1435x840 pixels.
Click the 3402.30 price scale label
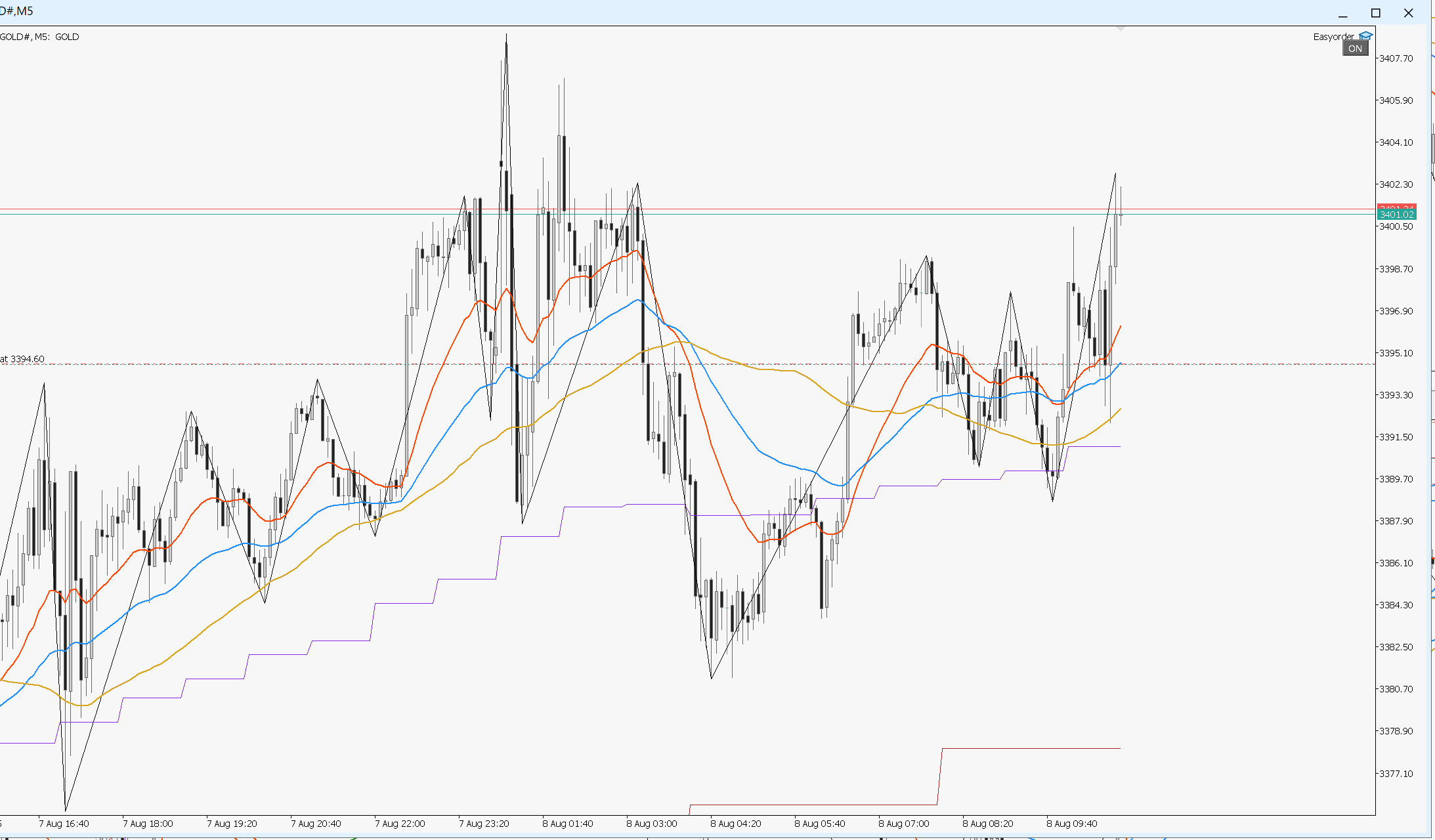point(1396,184)
